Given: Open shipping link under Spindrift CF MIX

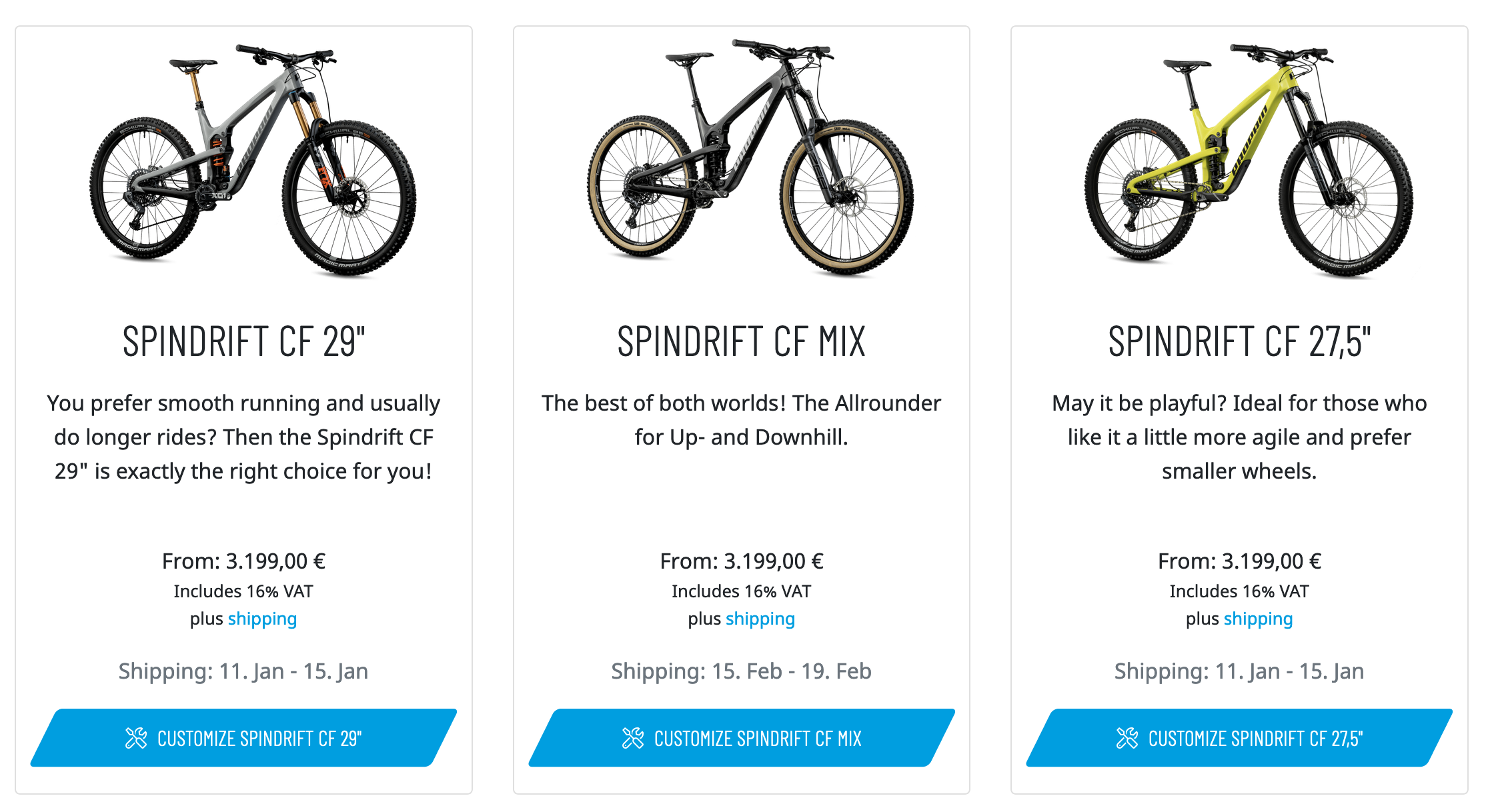Looking at the screenshot, I should coord(760,619).
